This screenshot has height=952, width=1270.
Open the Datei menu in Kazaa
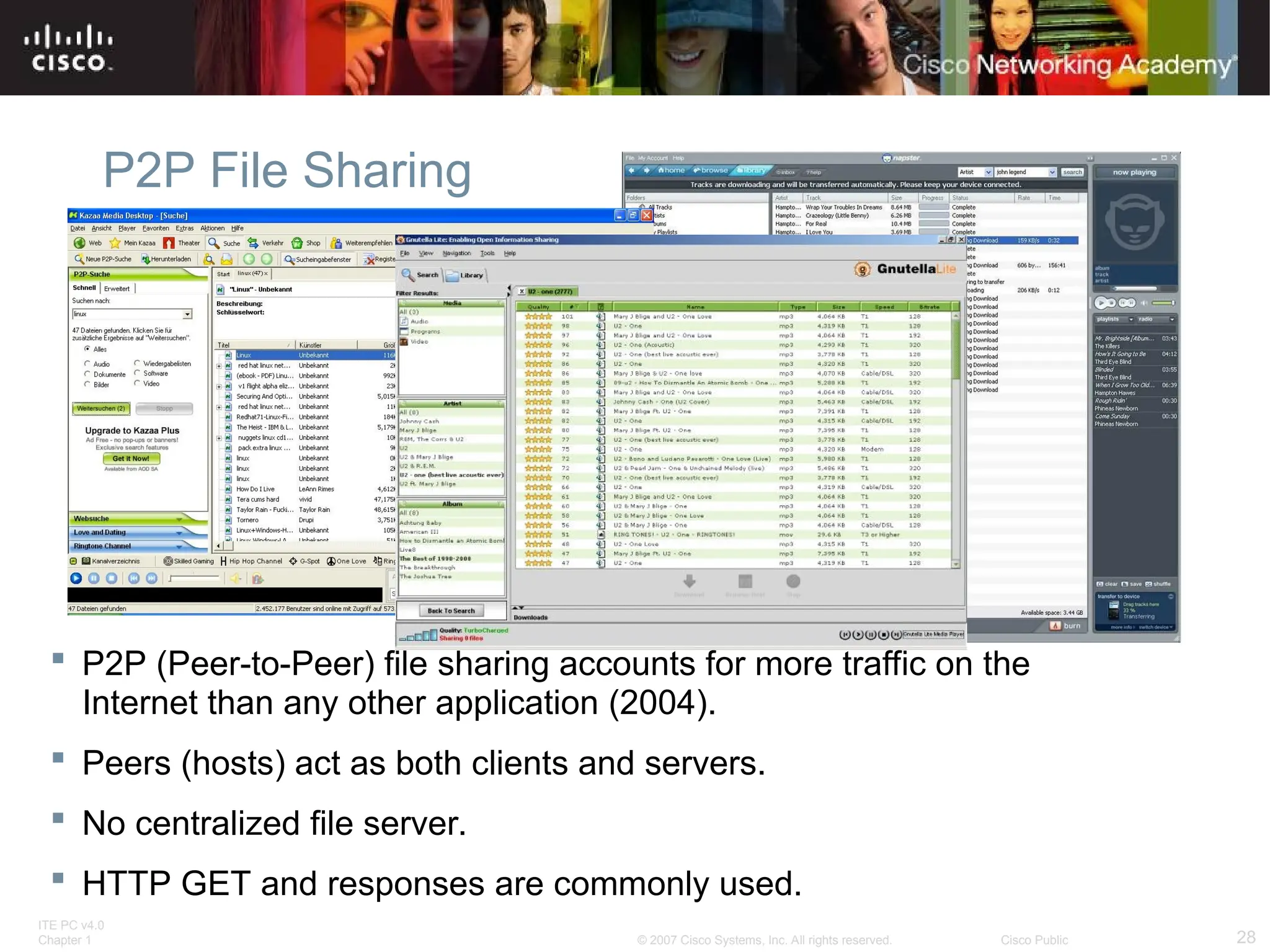pos(78,228)
